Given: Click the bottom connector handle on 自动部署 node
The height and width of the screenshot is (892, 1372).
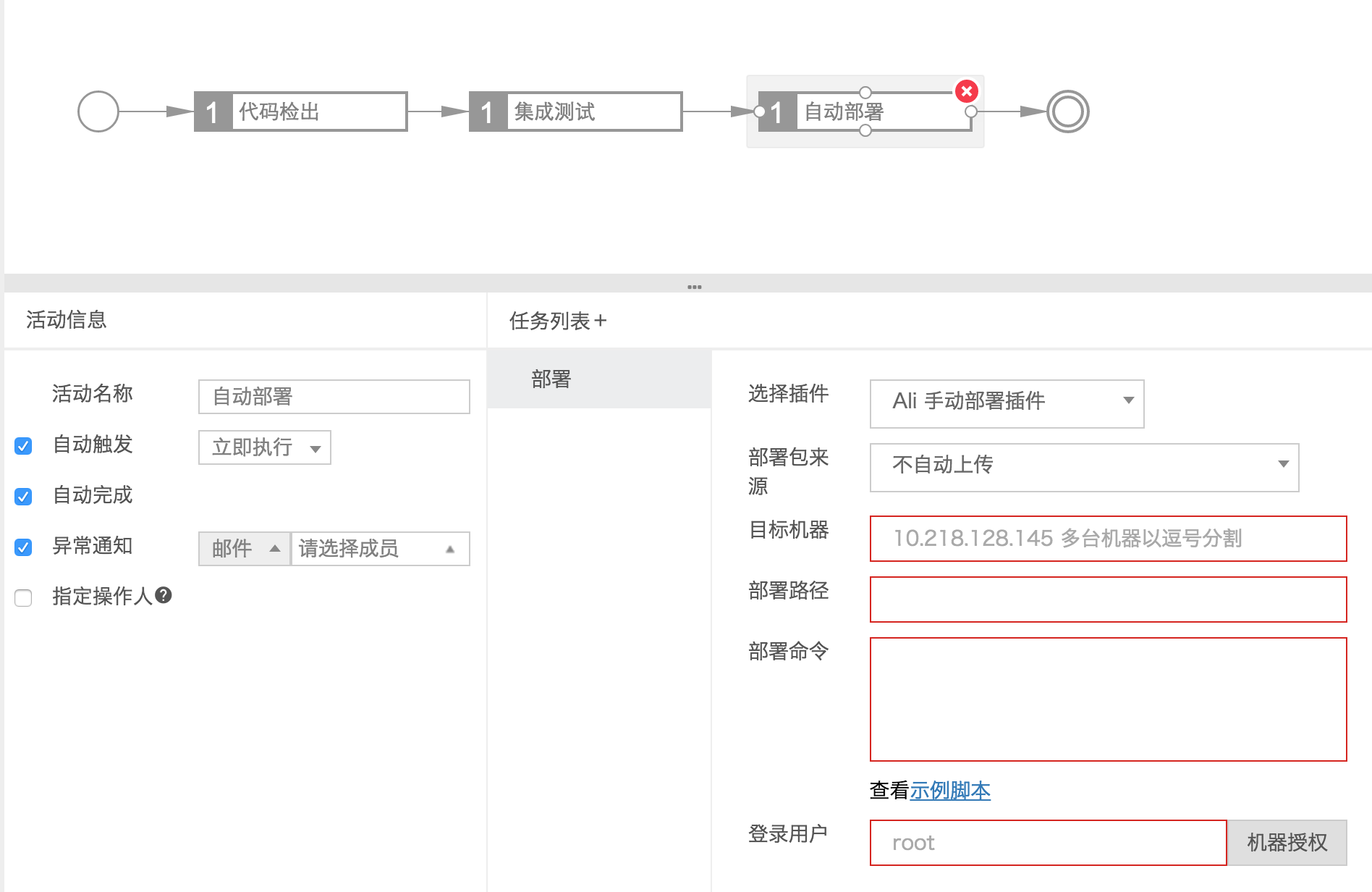Looking at the screenshot, I should (x=865, y=131).
